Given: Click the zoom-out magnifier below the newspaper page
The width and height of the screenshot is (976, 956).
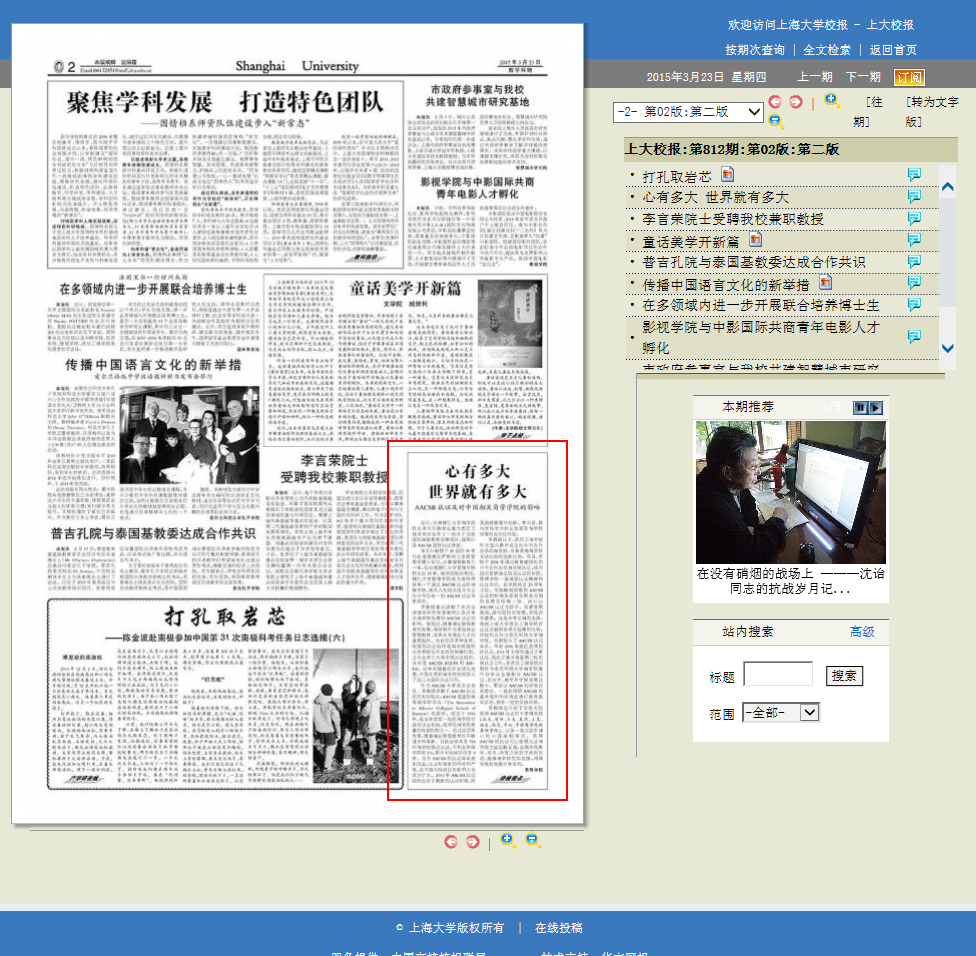Looking at the screenshot, I should tap(534, 841).
